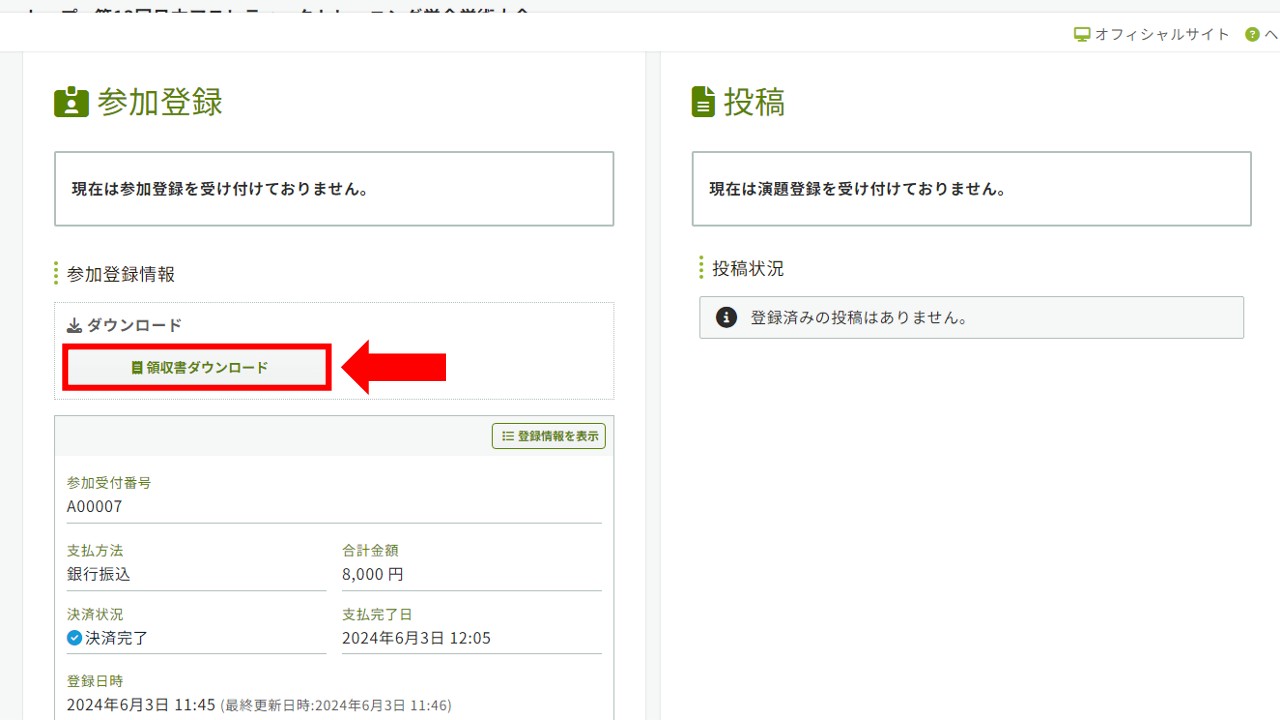Click the 支払完了日 date value

point(416,638)
